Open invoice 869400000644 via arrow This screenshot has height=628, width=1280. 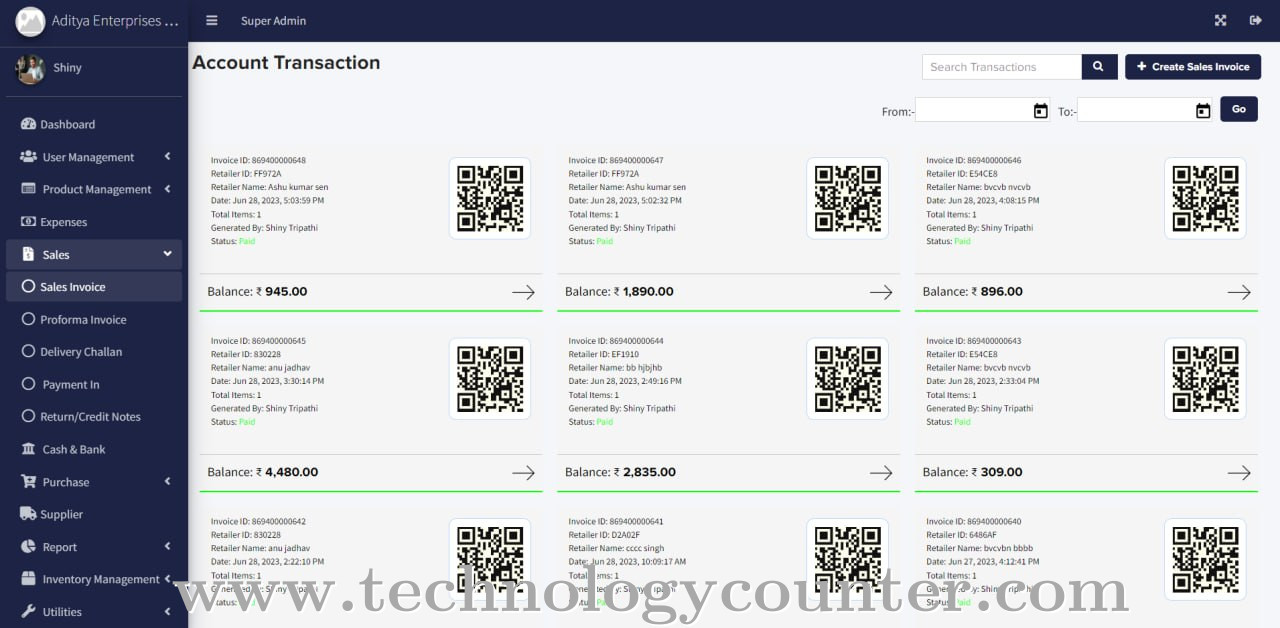(x=881, y=473)
